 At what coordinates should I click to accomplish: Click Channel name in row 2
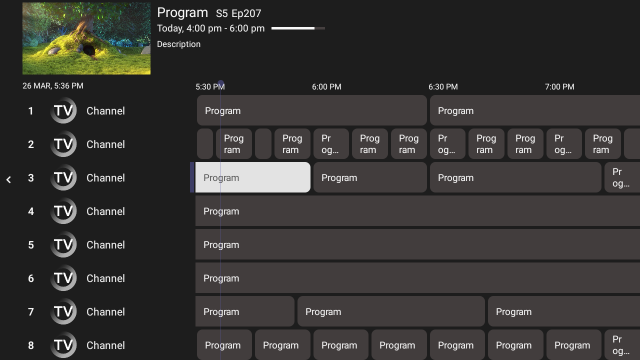(105, 144)
